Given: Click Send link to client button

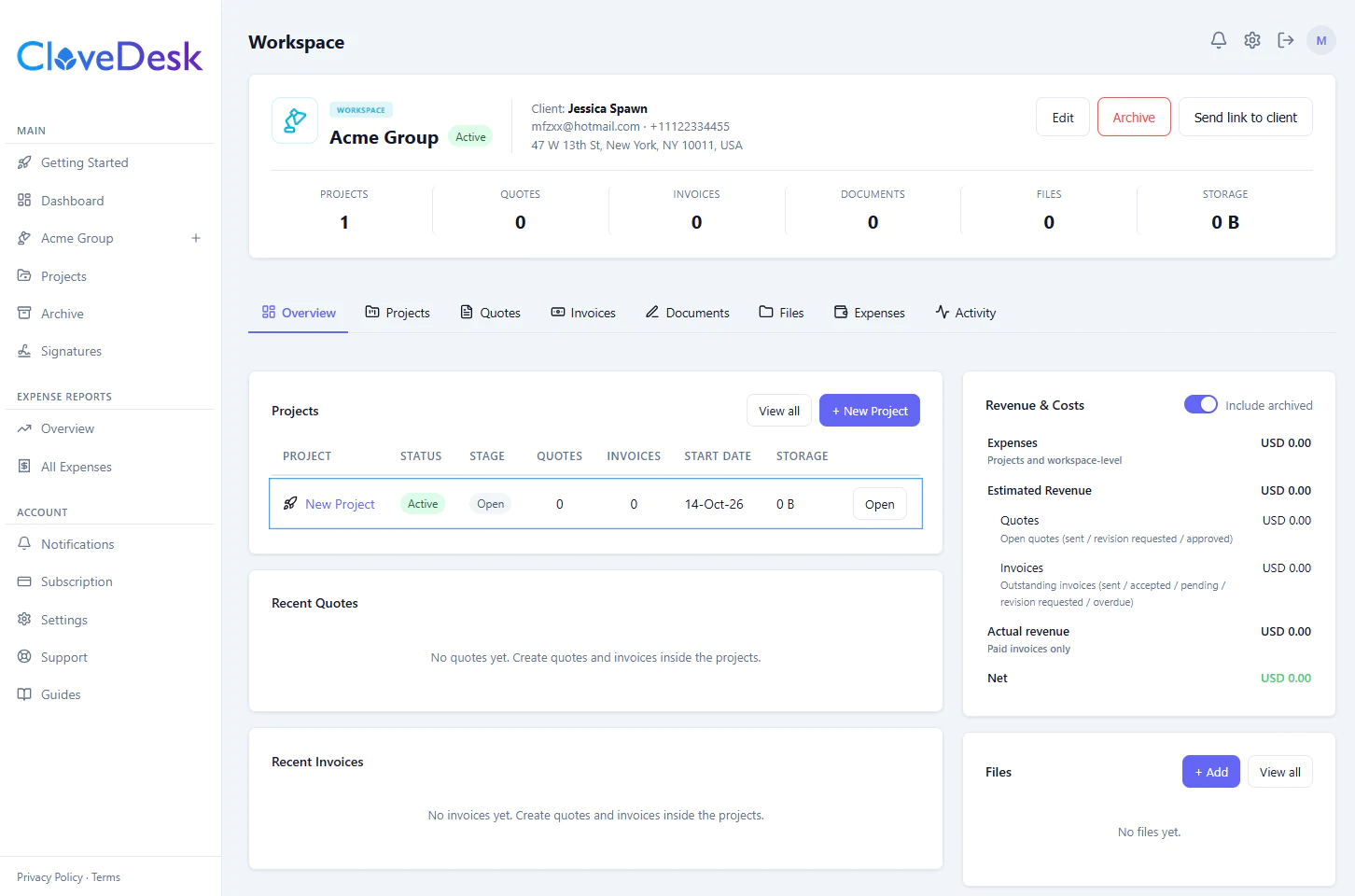Looking at the screenshot, I should tap(1246, 117).
